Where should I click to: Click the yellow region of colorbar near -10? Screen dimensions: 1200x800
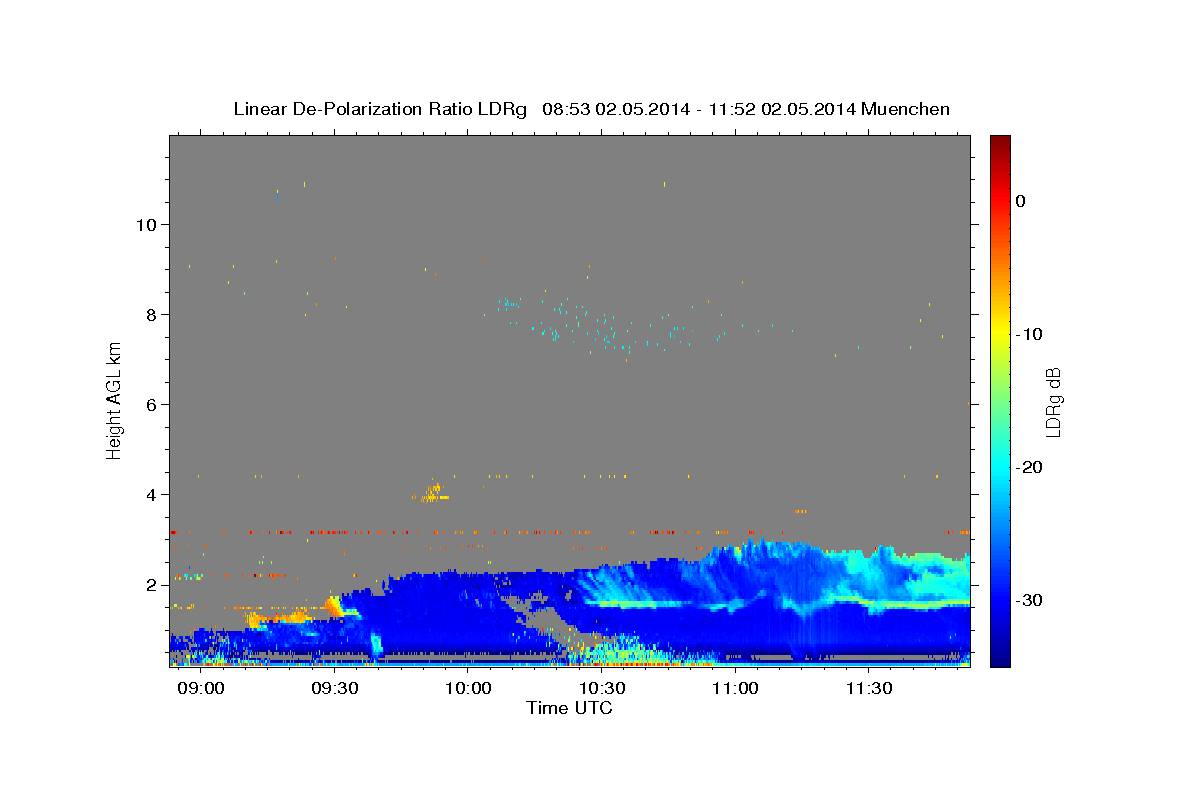point(999,334)
